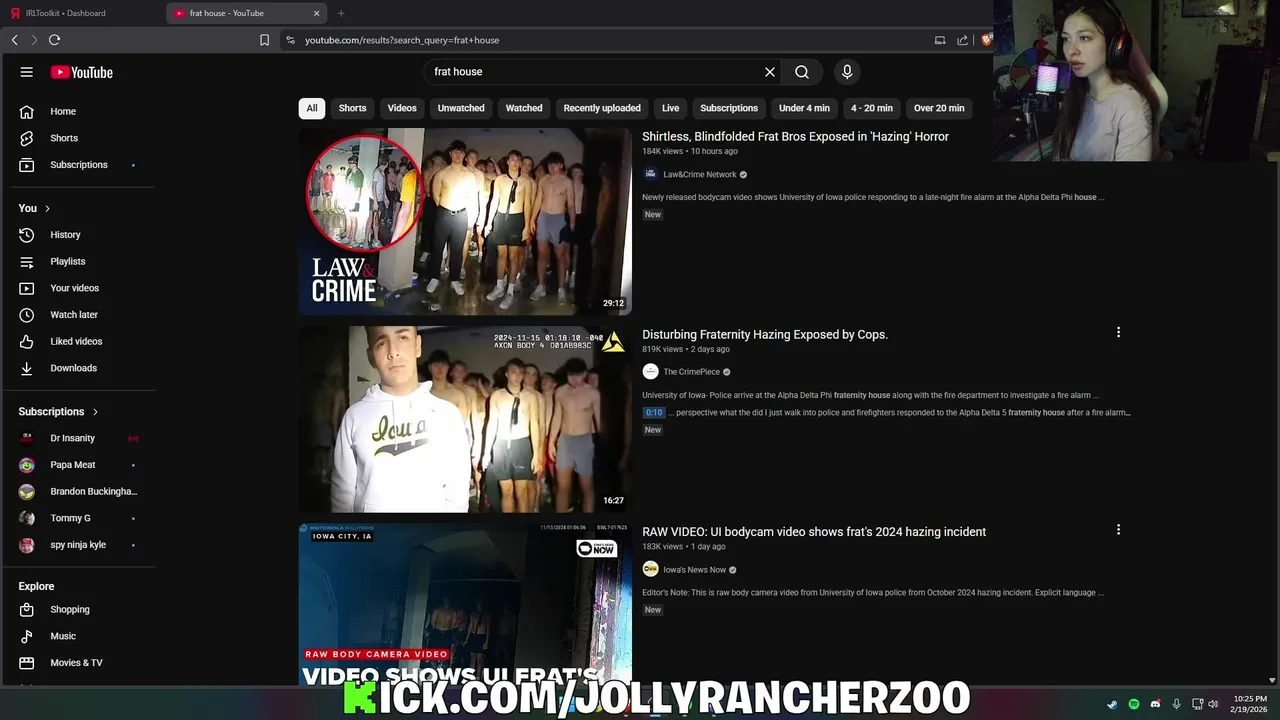Open 'Disturbing Fraternity Hazing Exposed by Cops' title
Viewport: 1280px width, 720px height.
coord(765,334)
